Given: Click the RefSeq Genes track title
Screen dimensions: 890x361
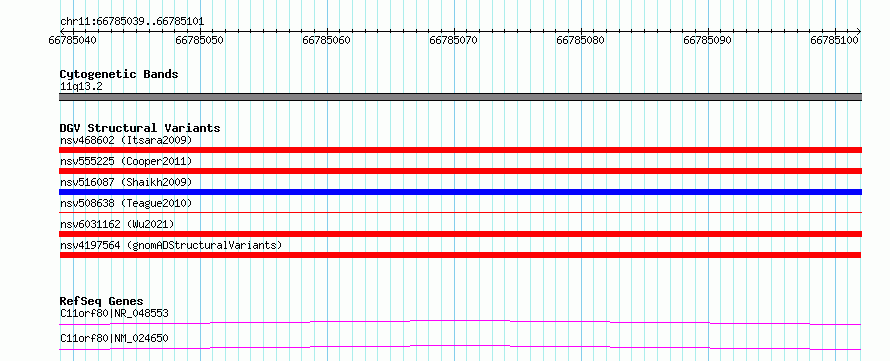Looking at the screenshot, I should tap(102, 301).
